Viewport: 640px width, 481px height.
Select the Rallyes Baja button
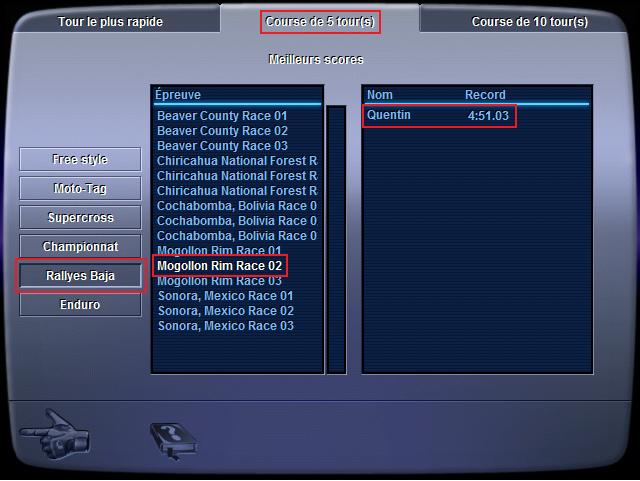pyautogui.click(x=80, y=276)
